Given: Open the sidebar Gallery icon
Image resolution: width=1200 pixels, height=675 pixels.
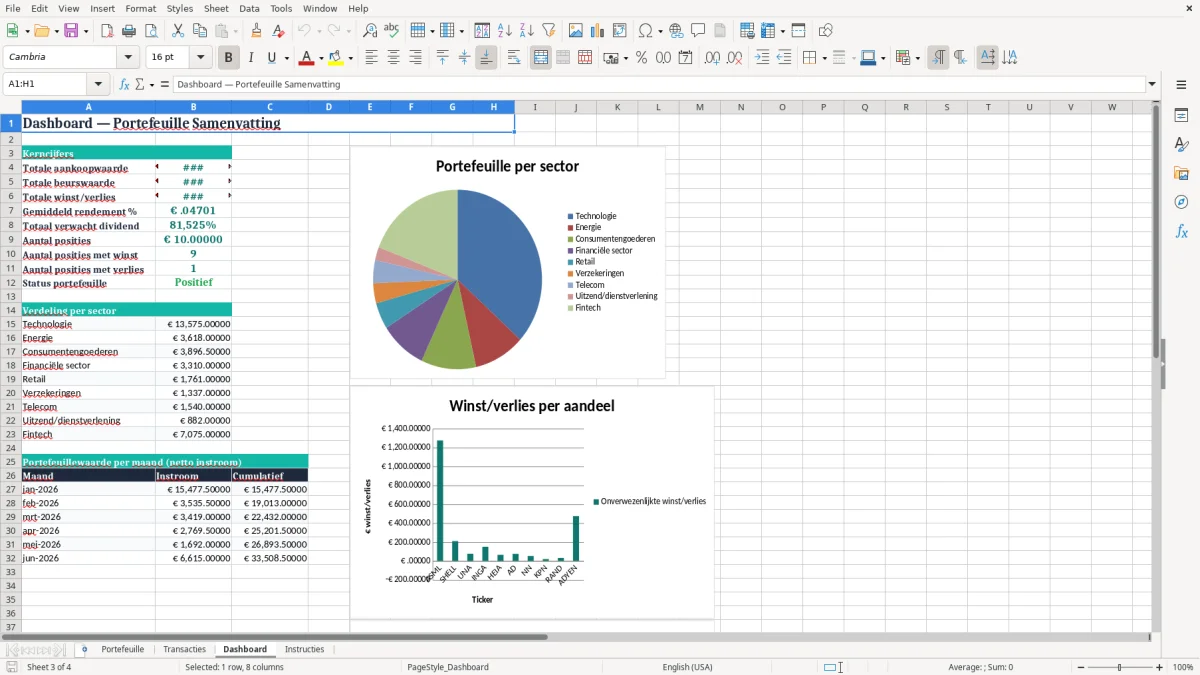Looking at the screenshot, I should (1182, 173).
